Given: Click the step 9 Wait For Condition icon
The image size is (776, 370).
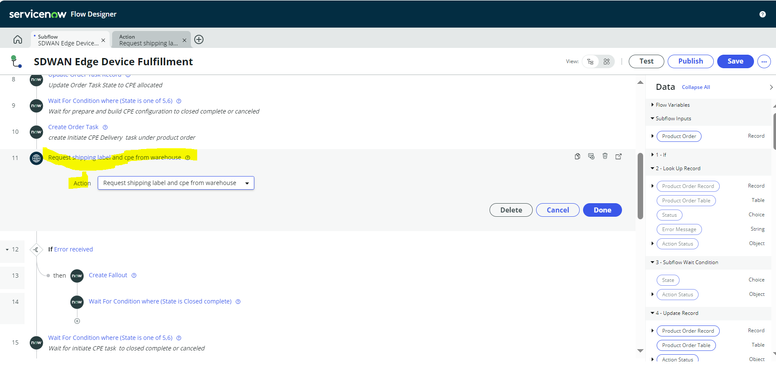Looking at the screenshot, I should tap(36, 105).
